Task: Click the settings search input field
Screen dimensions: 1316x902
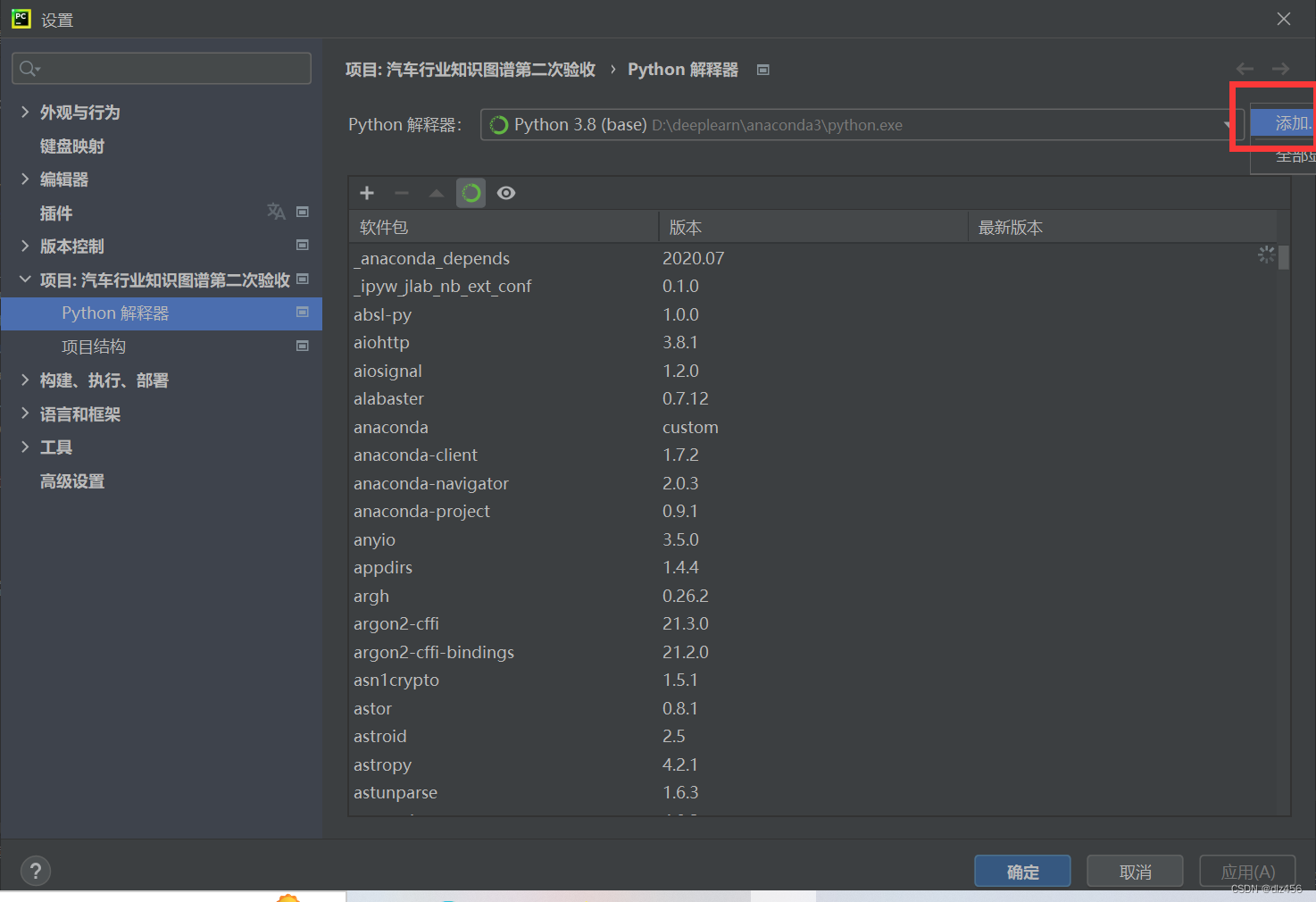Action: click(x=162, y=69)
